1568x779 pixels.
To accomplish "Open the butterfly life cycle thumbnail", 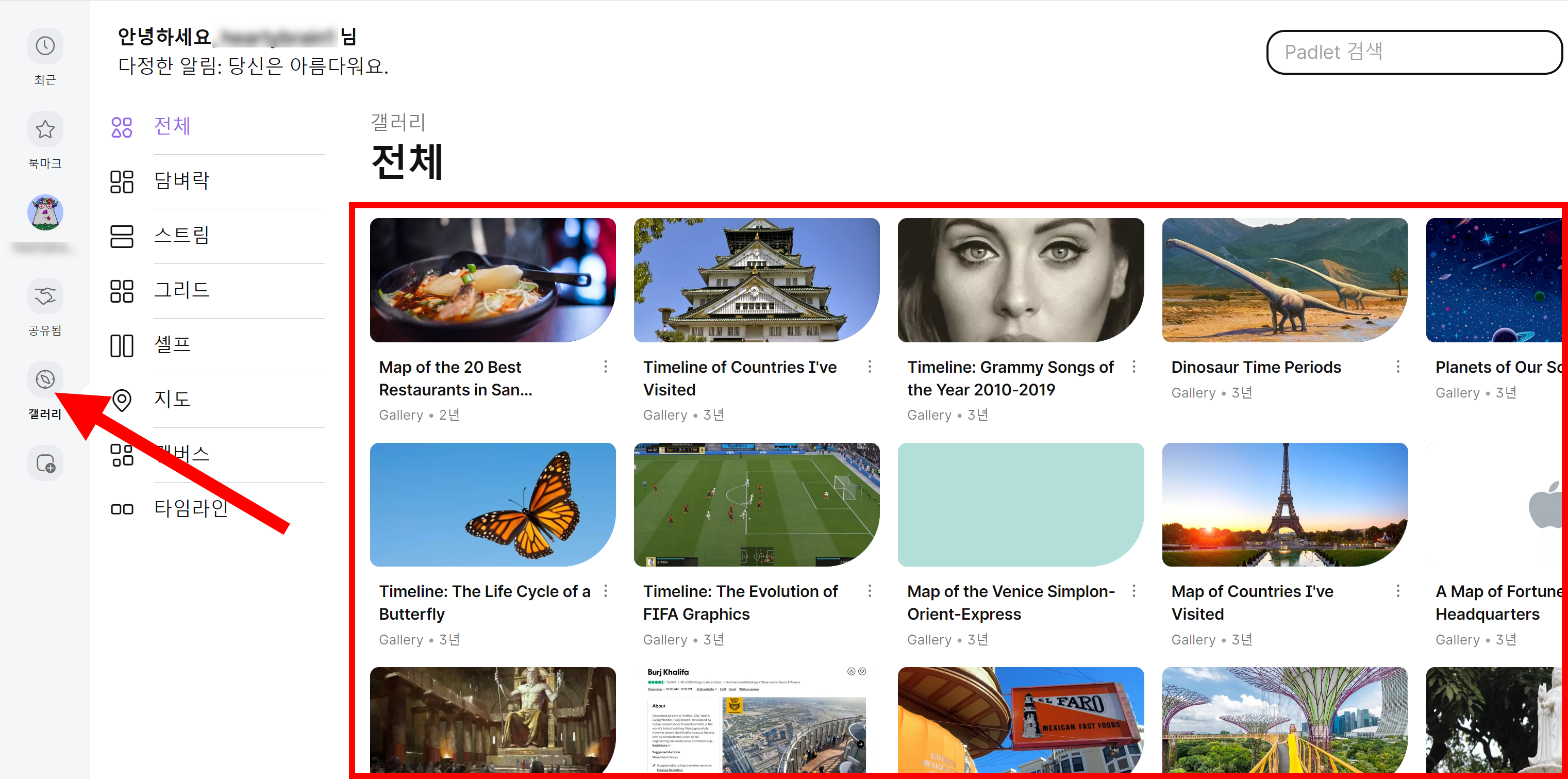I will (492, 505).
